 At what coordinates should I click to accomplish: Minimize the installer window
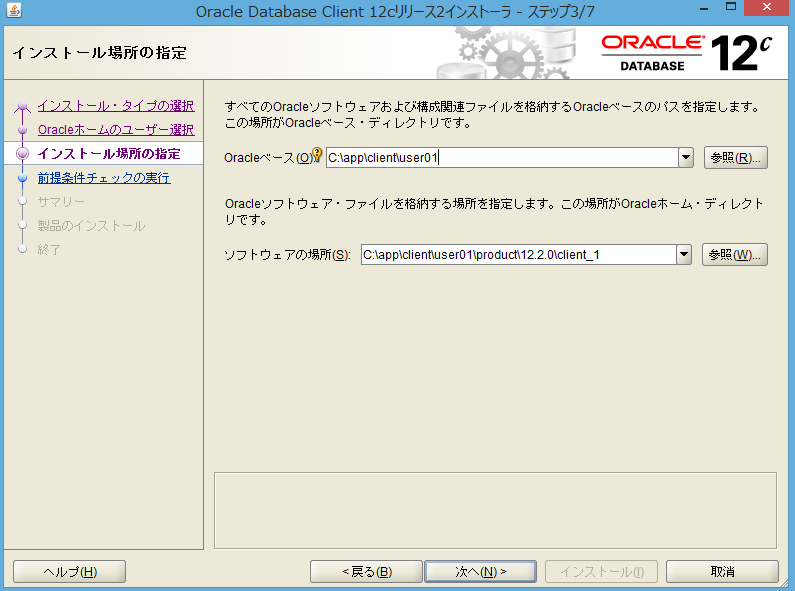coord(704,9)
